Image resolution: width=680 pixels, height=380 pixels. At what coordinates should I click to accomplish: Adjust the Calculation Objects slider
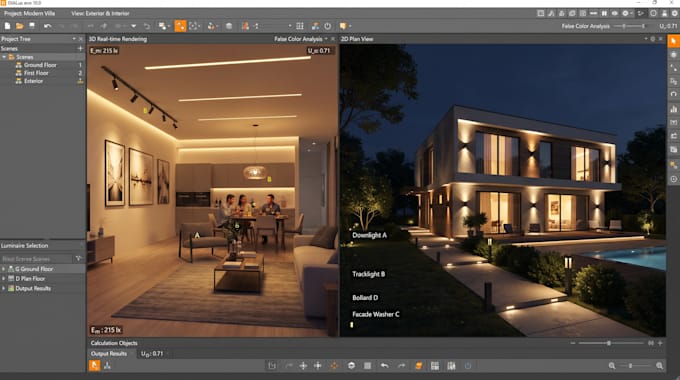pyautogui.click(x=611, y=343)
